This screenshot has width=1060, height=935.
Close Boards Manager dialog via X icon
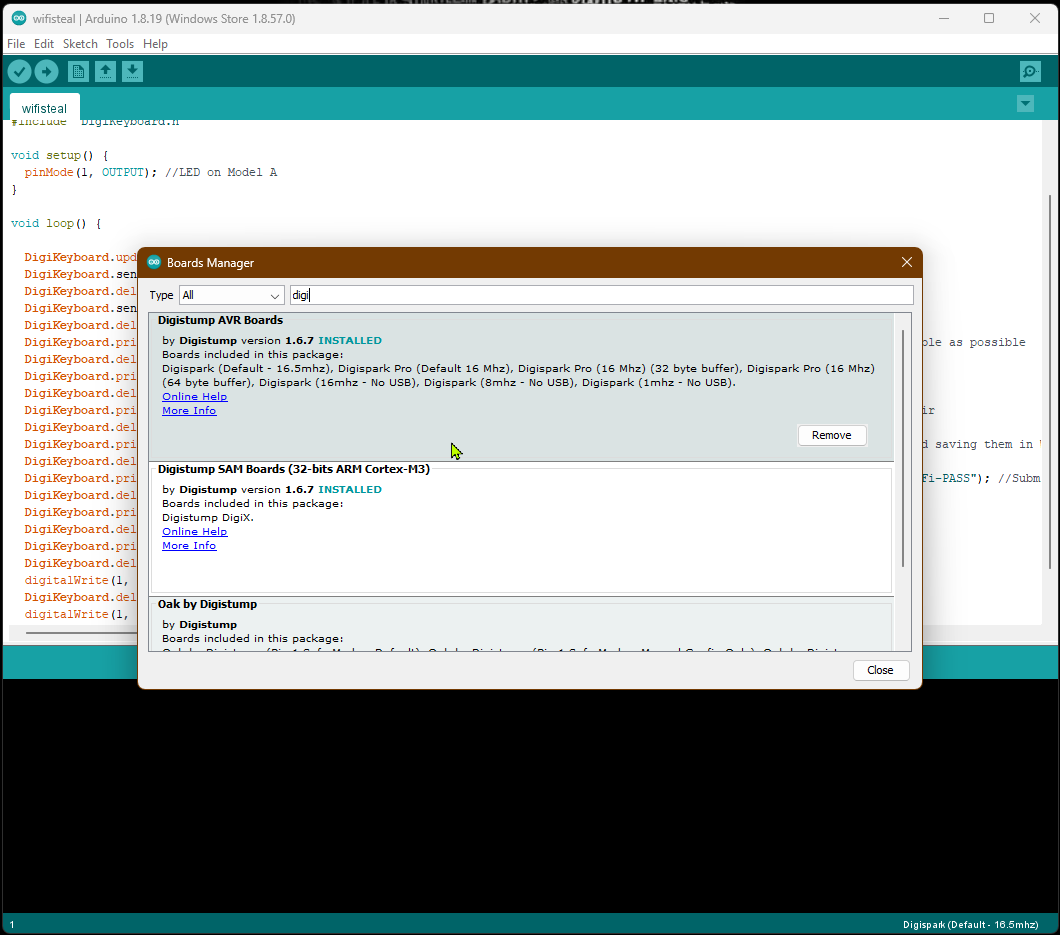click(907, 262)
